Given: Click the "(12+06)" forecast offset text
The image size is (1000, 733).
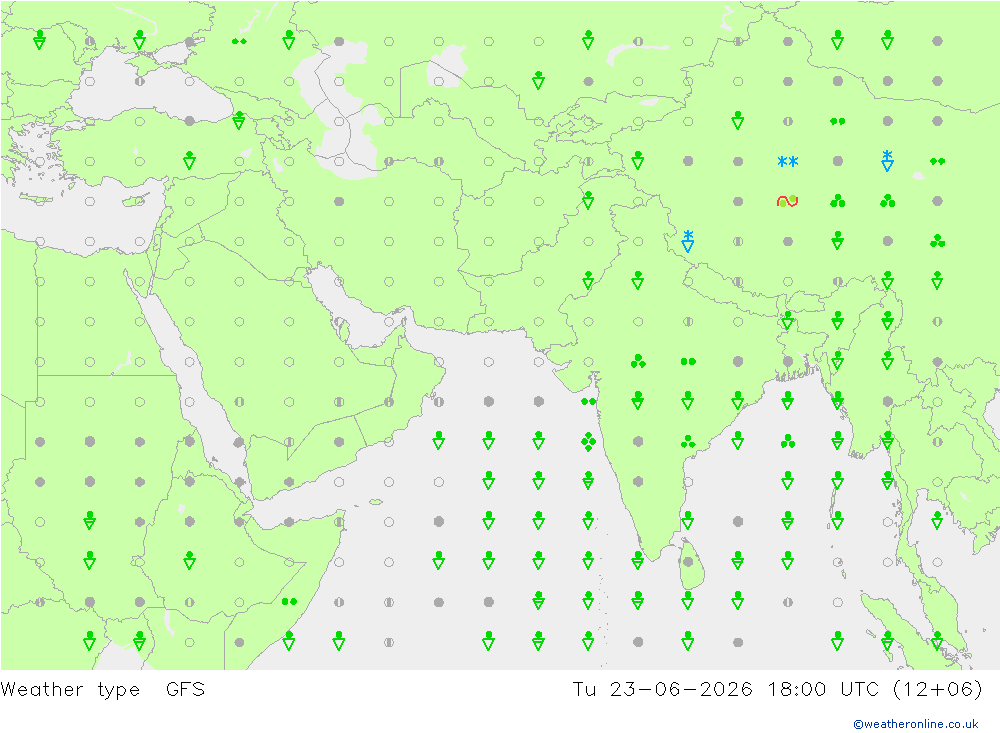Looking at the screenshot, I should click(938, 690).
